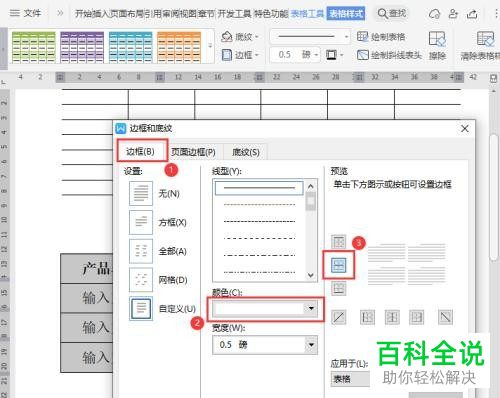Select the 擦除 eraser tool
500x398 pixels.
437,45
